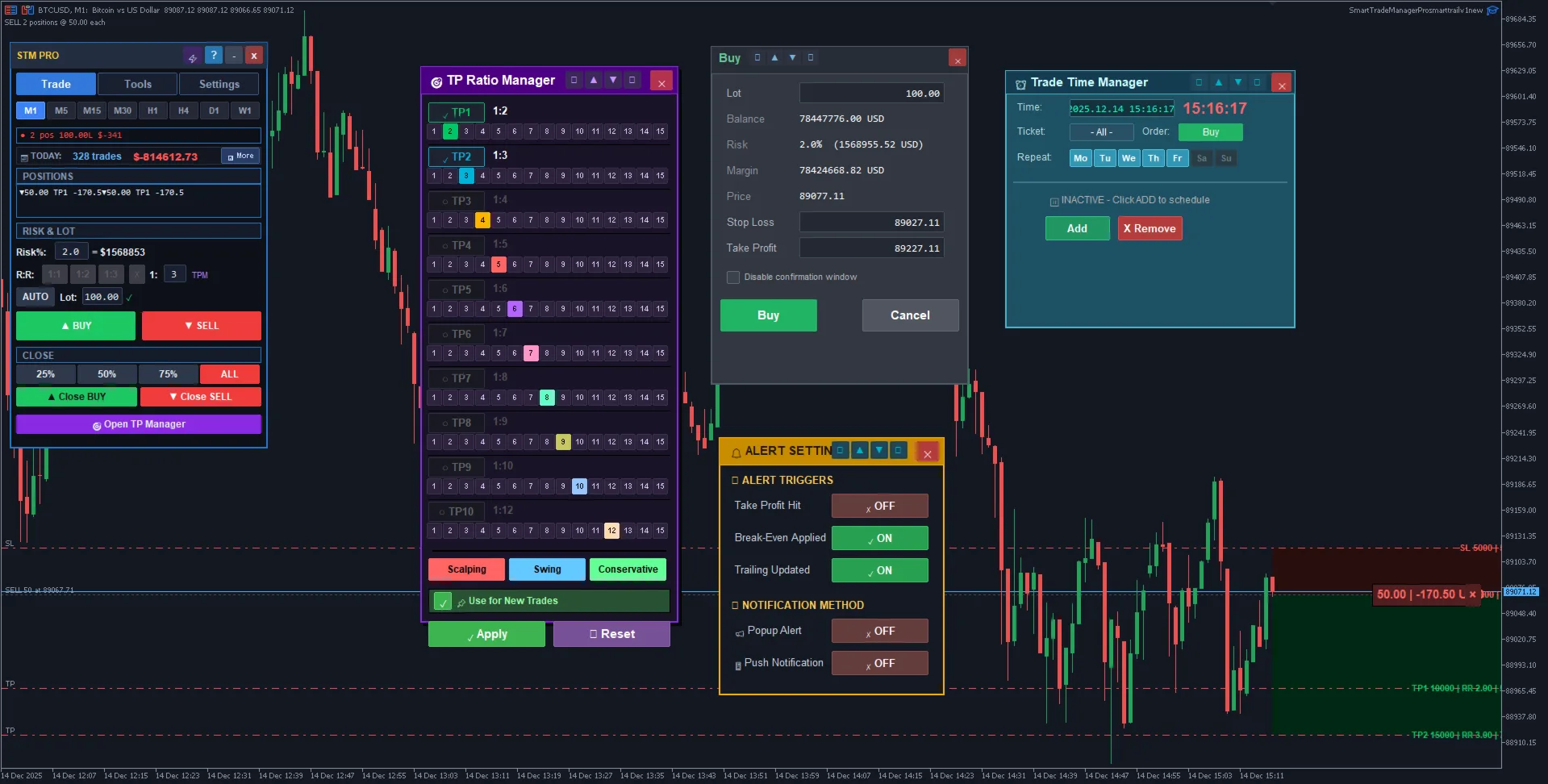The image size is (1548, 784).
Task: Select the M15 timeframe tab
Action: click(91, 111)
